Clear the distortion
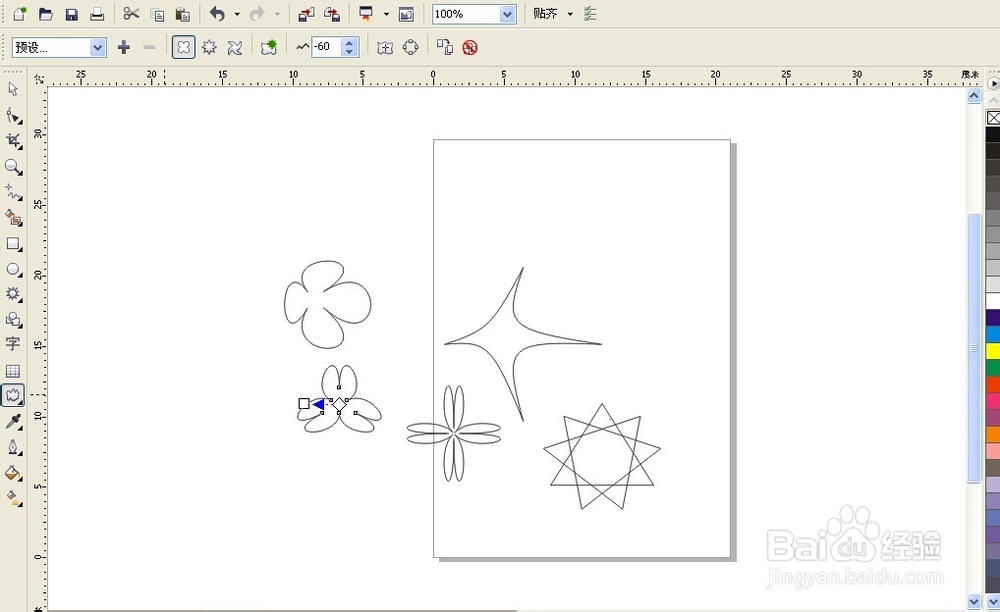Viewport: 1000px width, 612px height. click(470, 47)
